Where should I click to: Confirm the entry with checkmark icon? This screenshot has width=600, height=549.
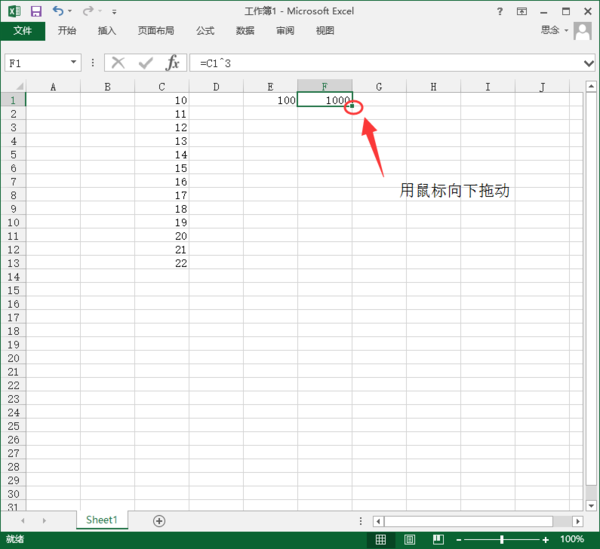[146, 62]
